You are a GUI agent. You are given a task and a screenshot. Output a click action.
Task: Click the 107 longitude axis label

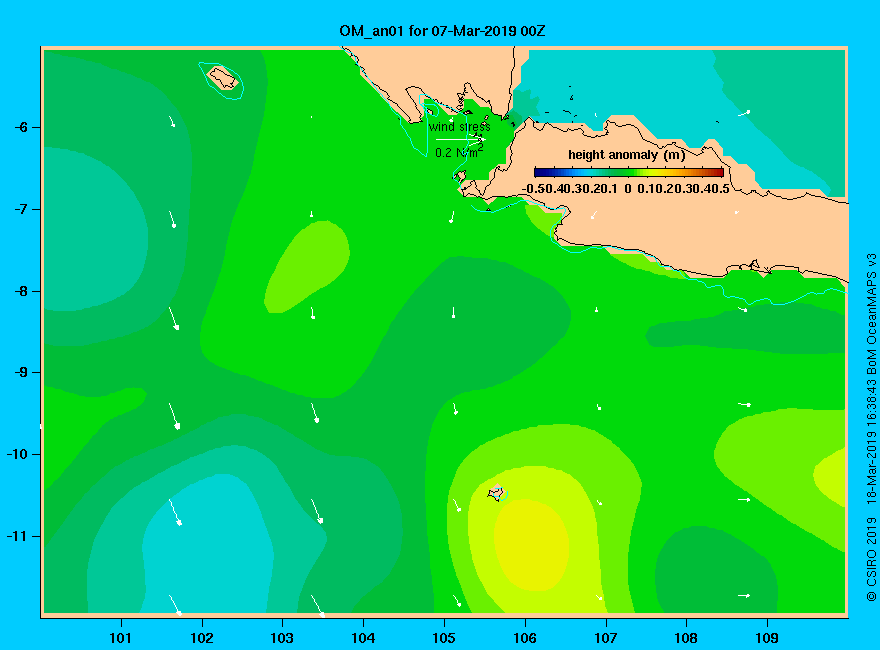pyautogui.click(x=606, y=638)
